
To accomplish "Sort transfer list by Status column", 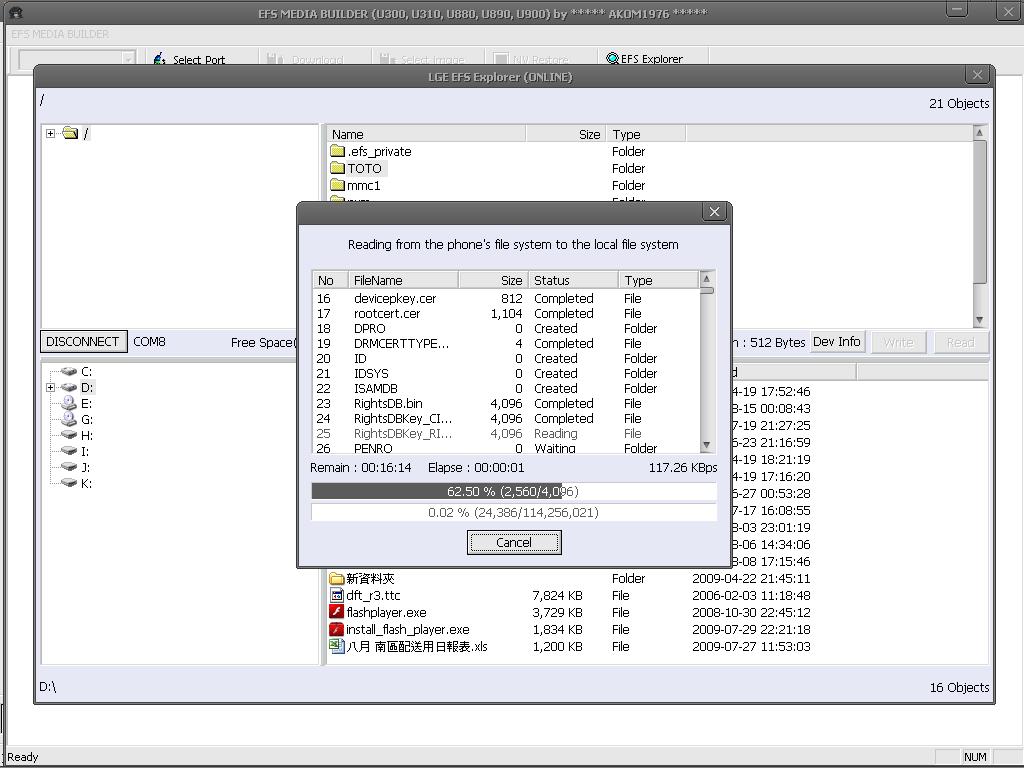I will point(573,280).
